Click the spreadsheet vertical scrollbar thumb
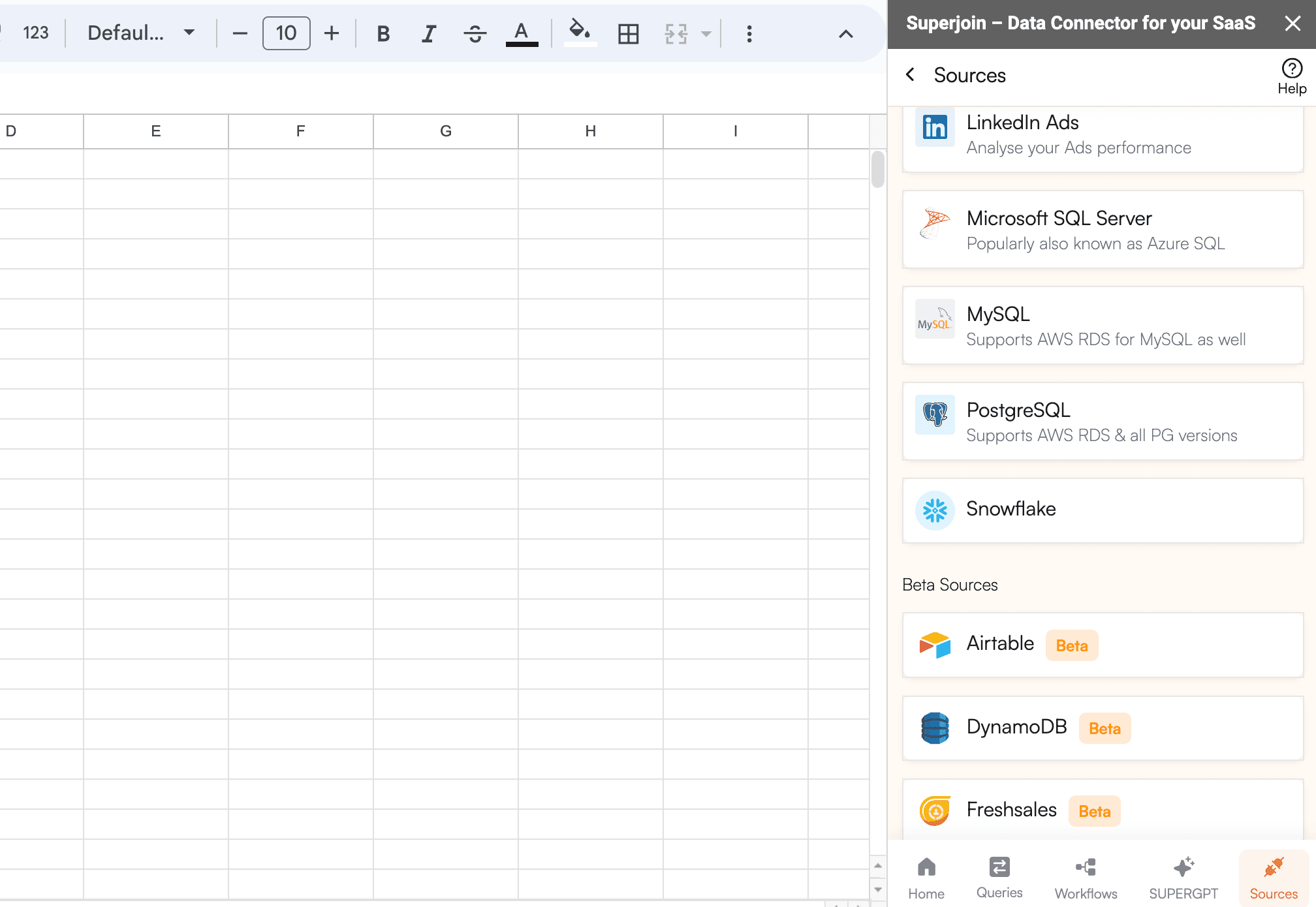This screenshot has height=907, width=1316. point(878,169)
